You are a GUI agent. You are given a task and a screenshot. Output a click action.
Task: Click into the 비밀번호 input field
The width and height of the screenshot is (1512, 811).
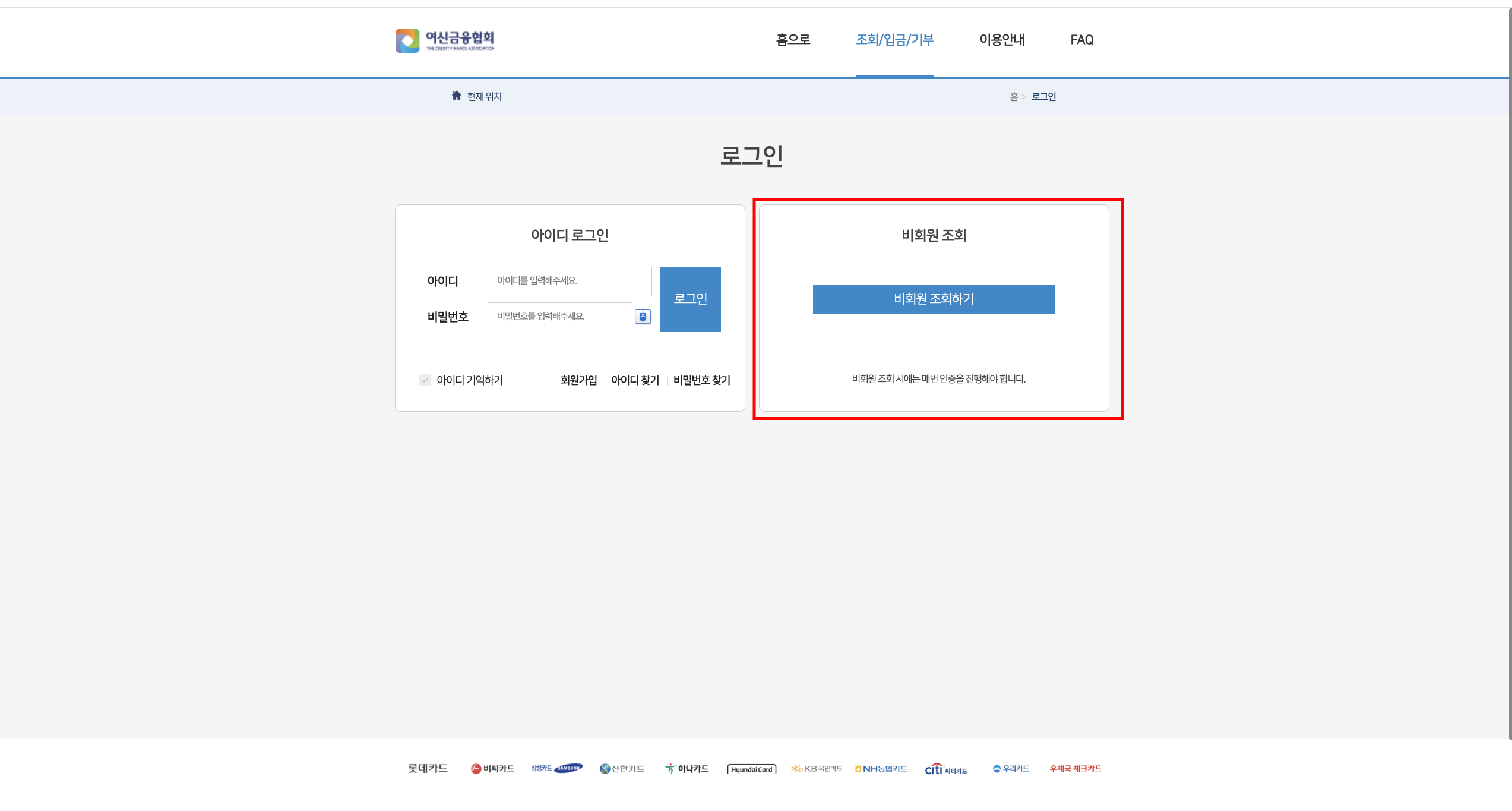[x=559, y=317]
